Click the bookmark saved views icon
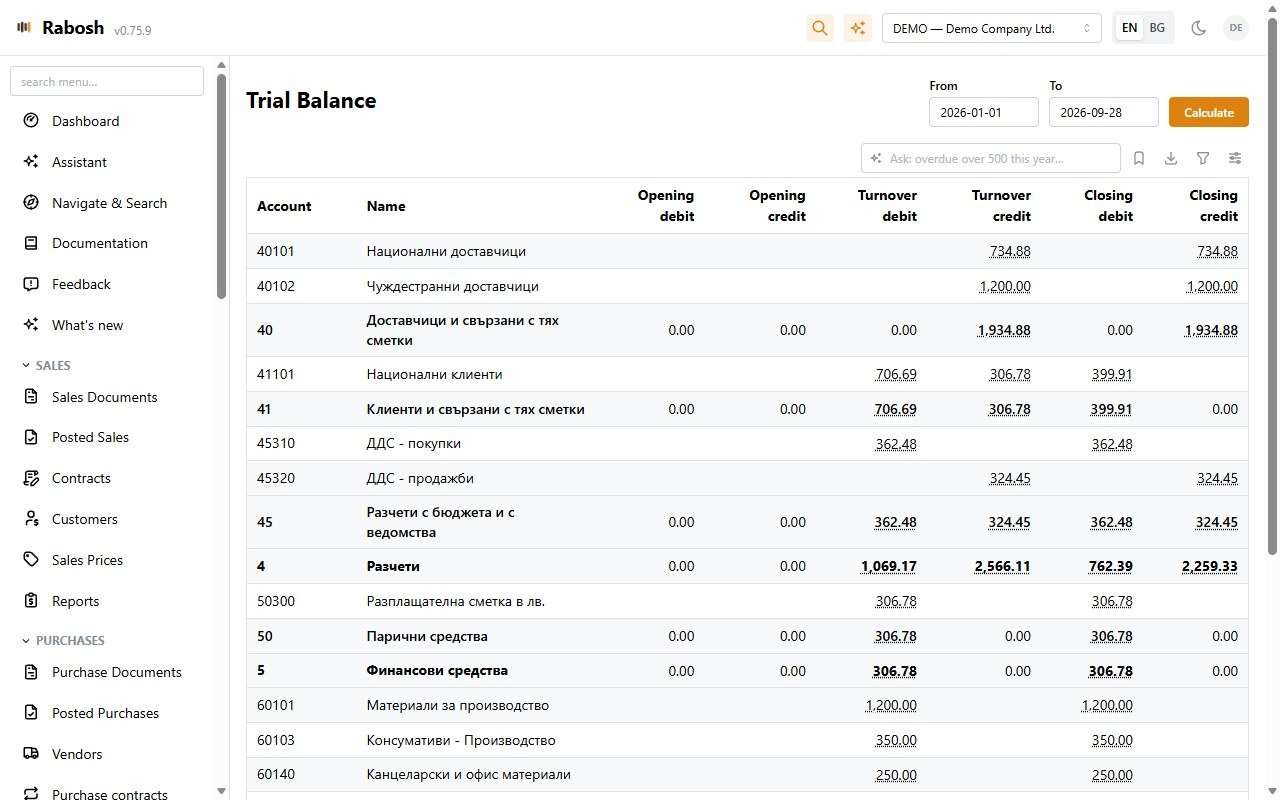 tap(1139, 158)
